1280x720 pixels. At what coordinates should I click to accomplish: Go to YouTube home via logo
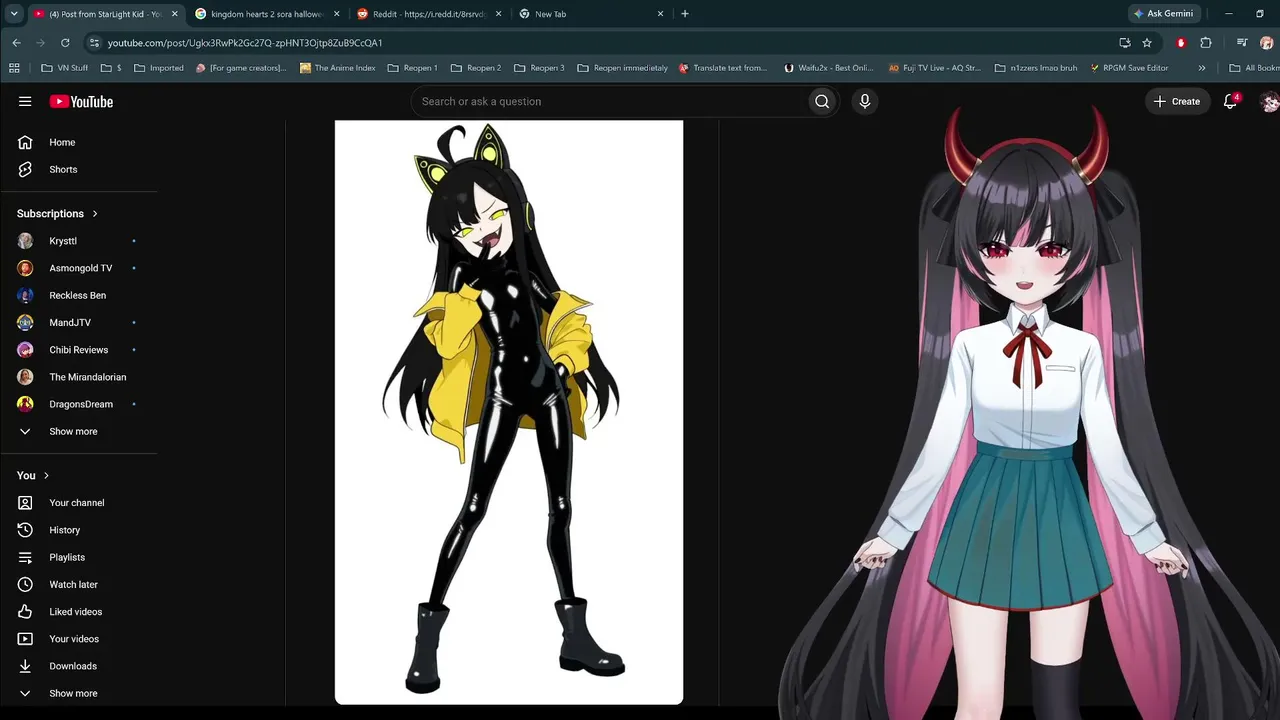tap(81, 101)
